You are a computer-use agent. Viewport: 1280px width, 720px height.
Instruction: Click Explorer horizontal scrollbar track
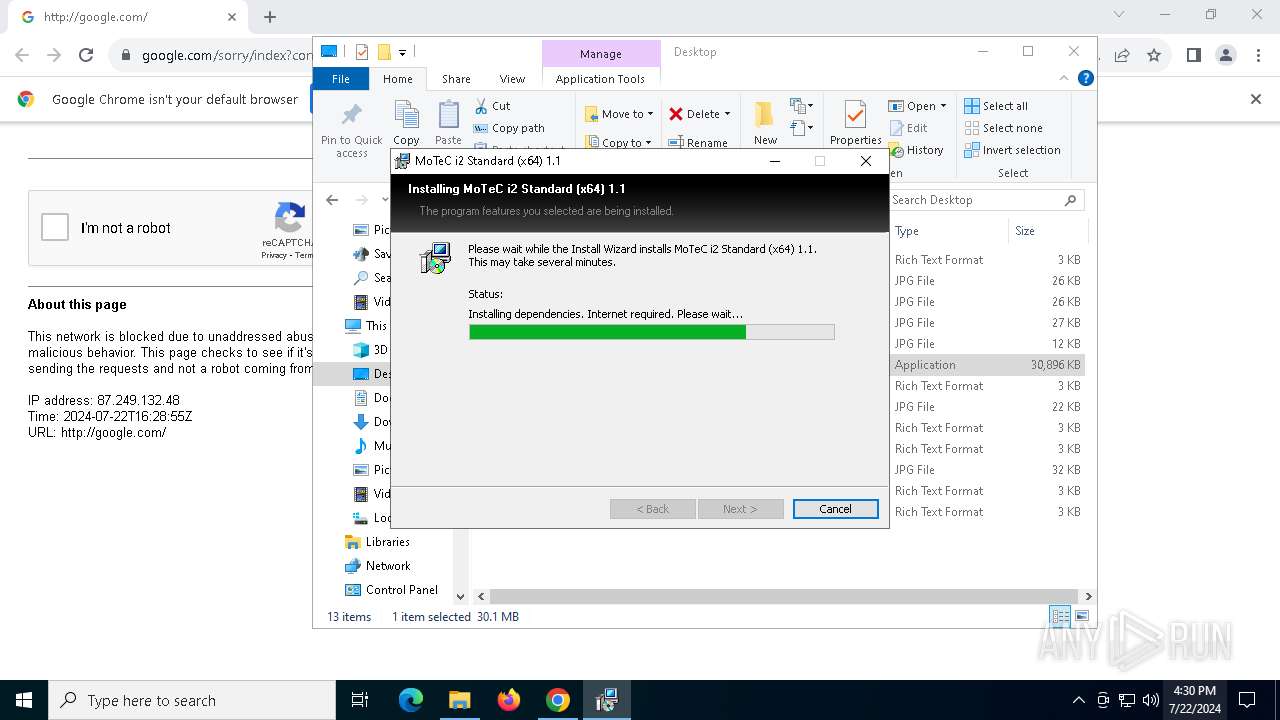click(785, 596)
